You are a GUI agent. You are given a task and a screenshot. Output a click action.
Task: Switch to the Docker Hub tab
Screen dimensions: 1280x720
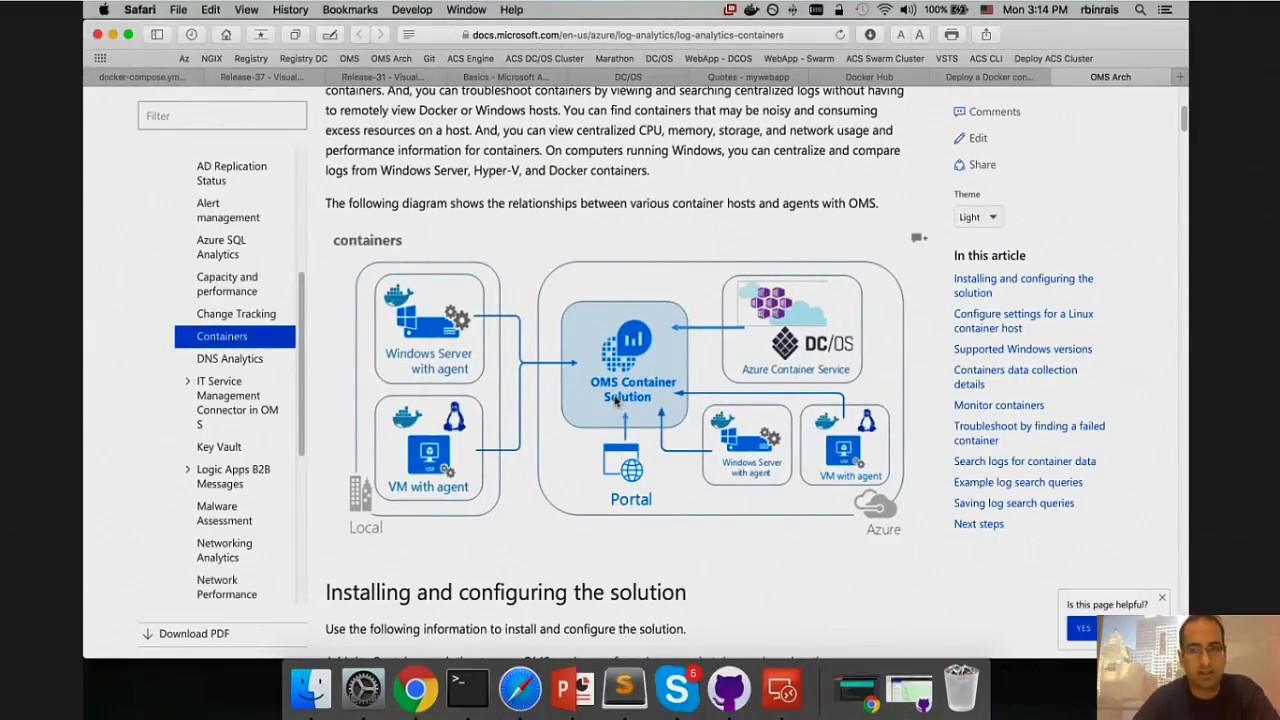tap(869, 77)
